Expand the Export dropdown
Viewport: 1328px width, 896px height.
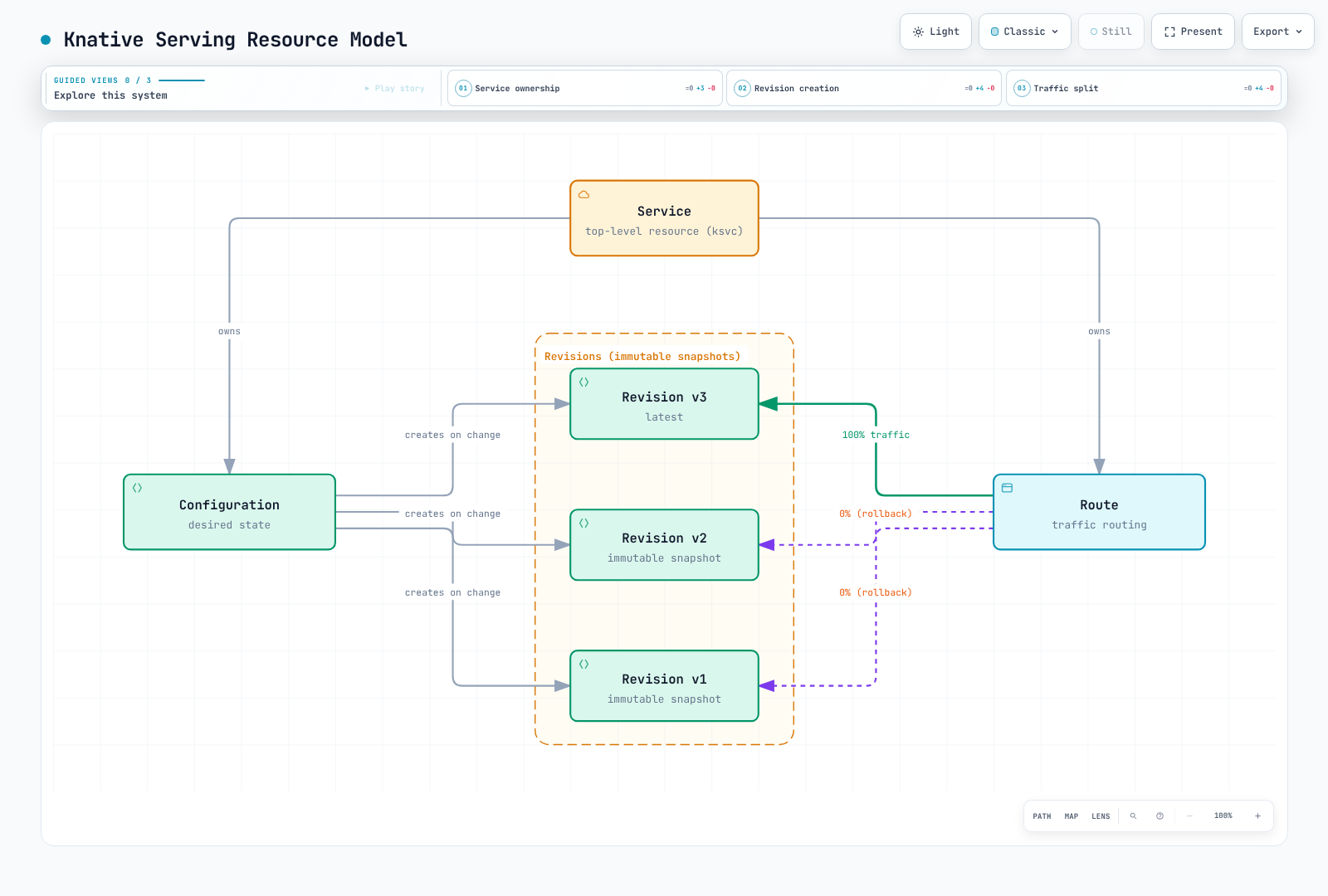pyautogui.click(x=1277, y=32)
